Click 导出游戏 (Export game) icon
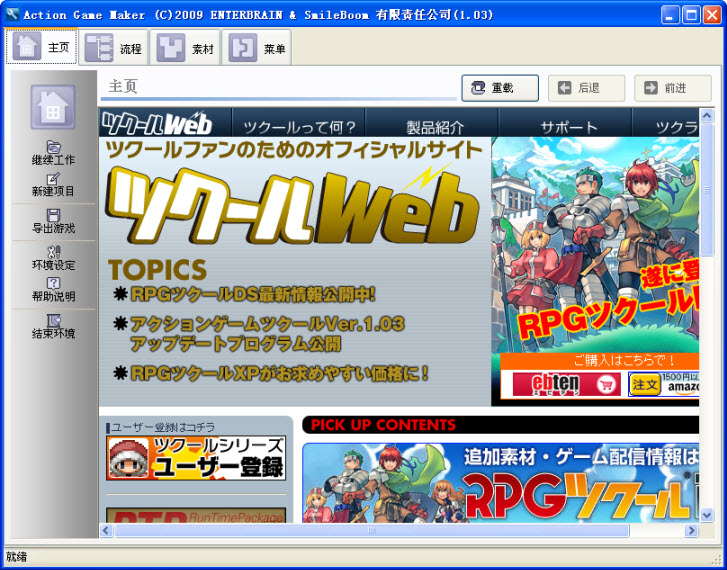Viewport: 727px width, 570px height. 53,221
